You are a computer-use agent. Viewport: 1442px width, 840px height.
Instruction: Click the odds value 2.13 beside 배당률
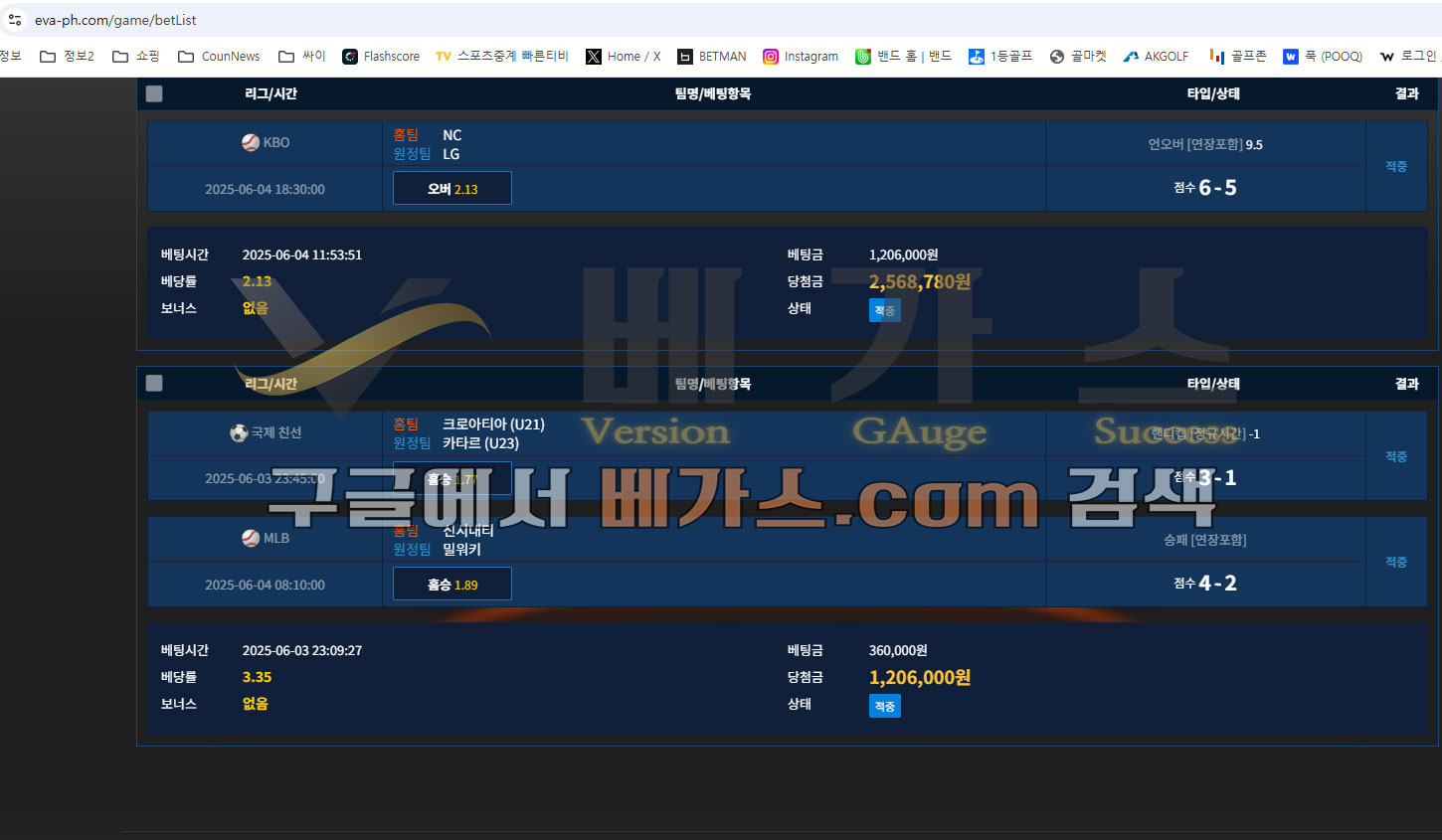click(x=257, y=281)
